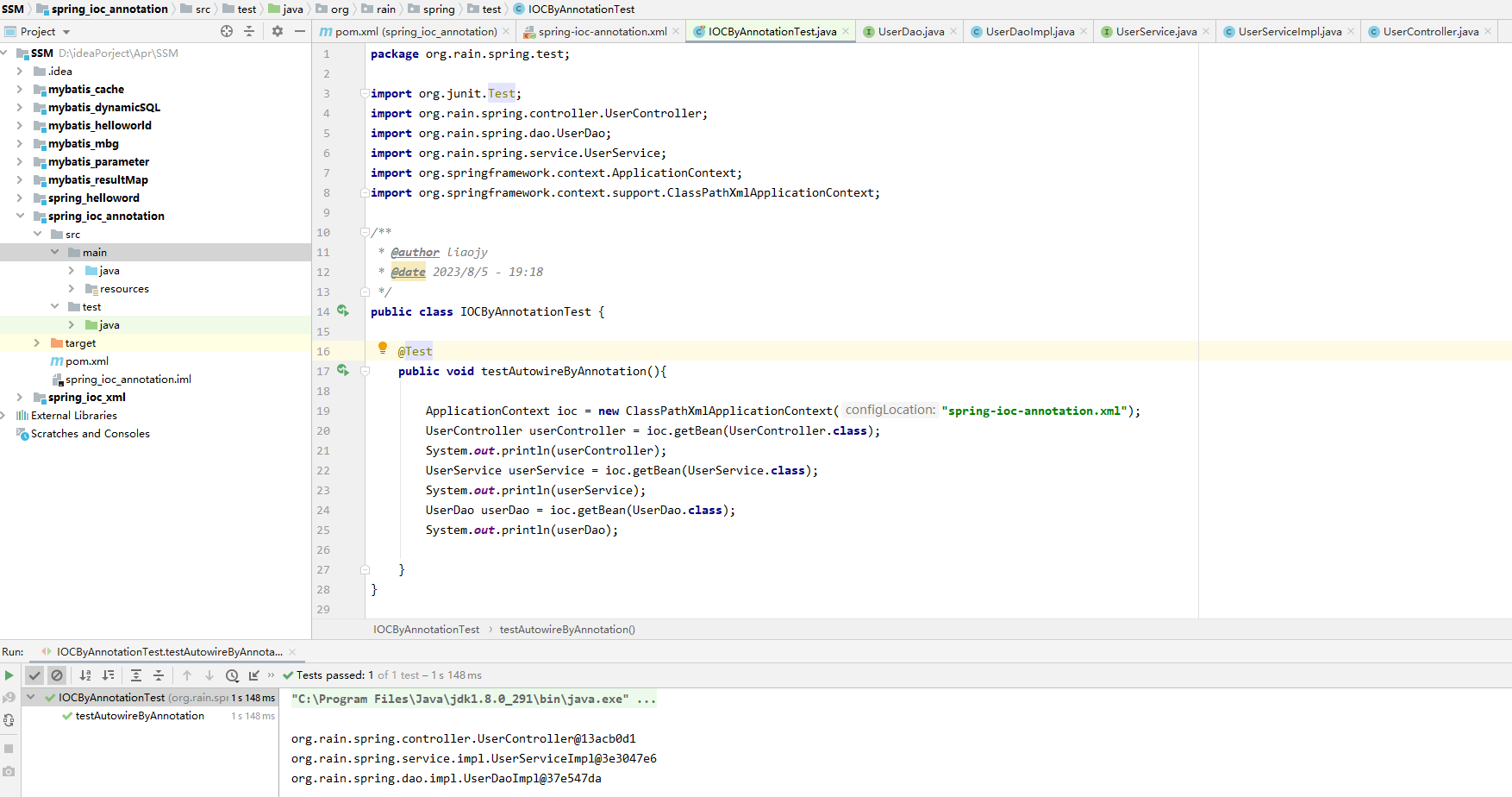This screenshot has height=797, width=1512.
Task: Show more run toolbar actions chevron
Action: click(x=271, y=675)
